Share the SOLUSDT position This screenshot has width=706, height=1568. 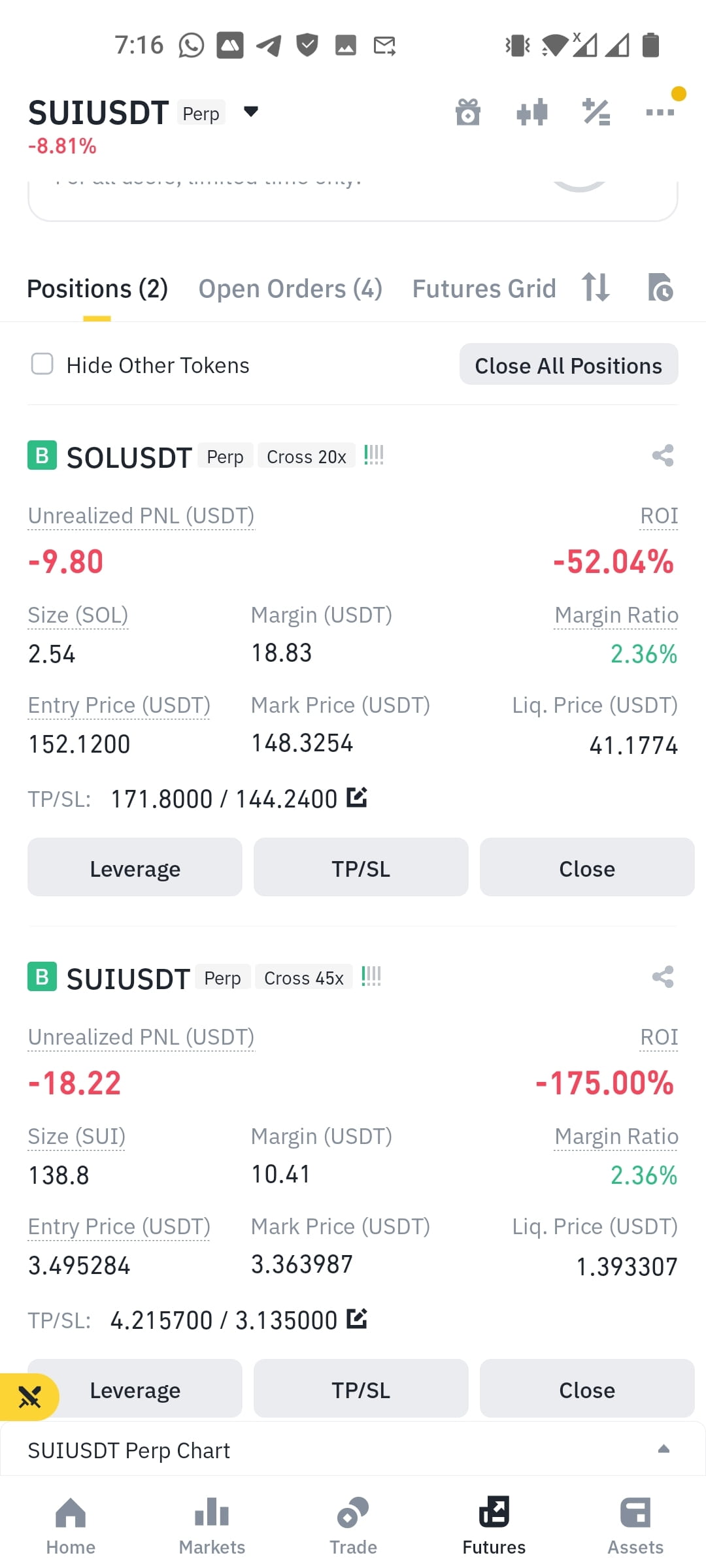663,455
